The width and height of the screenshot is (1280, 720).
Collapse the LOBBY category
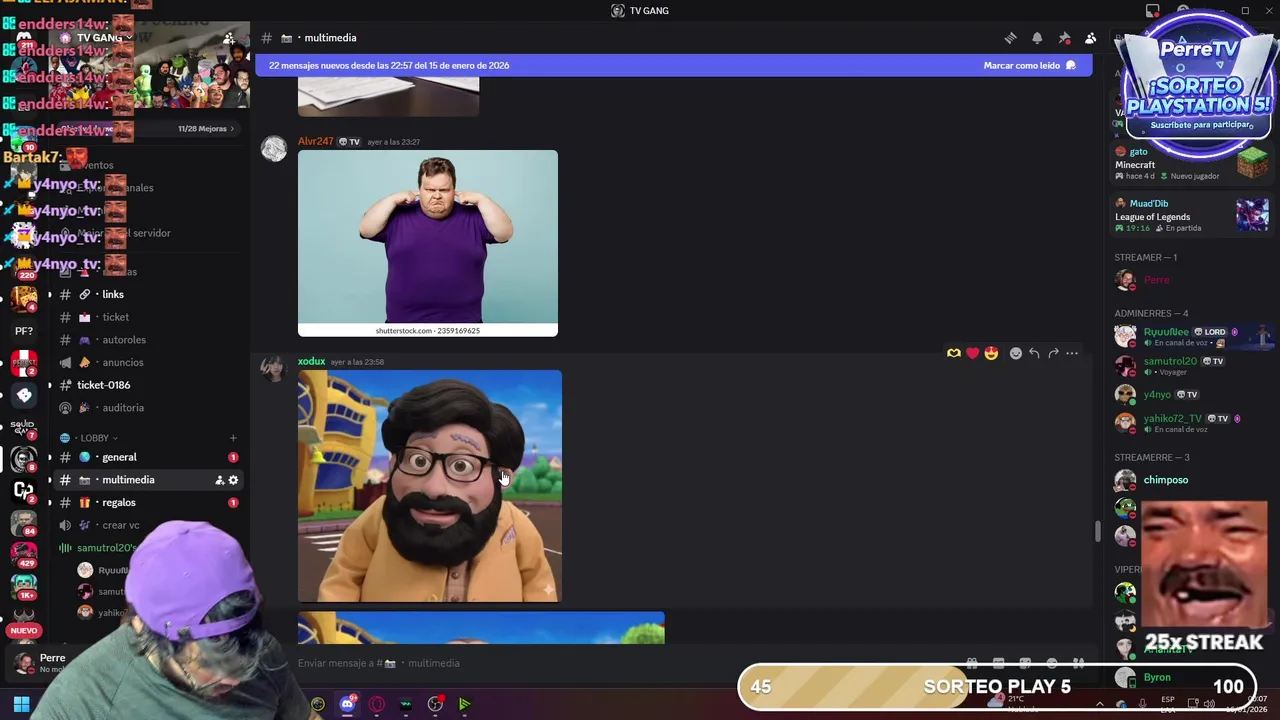[95, 438]
